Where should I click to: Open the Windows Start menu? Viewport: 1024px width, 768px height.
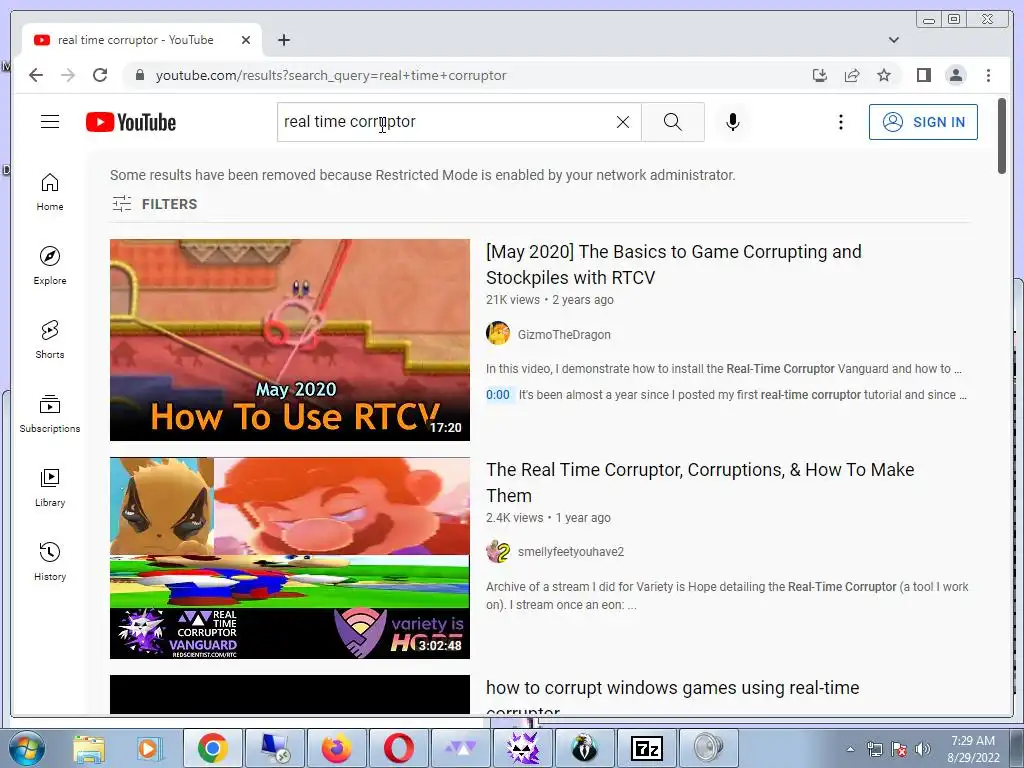coord(27,748)
